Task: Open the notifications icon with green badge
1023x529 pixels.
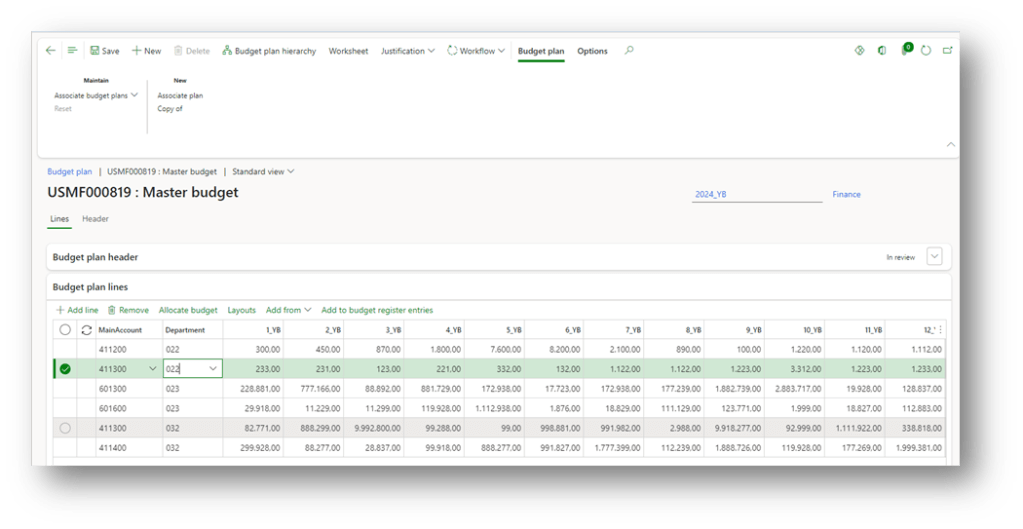Action: click(x=905, y=50)
